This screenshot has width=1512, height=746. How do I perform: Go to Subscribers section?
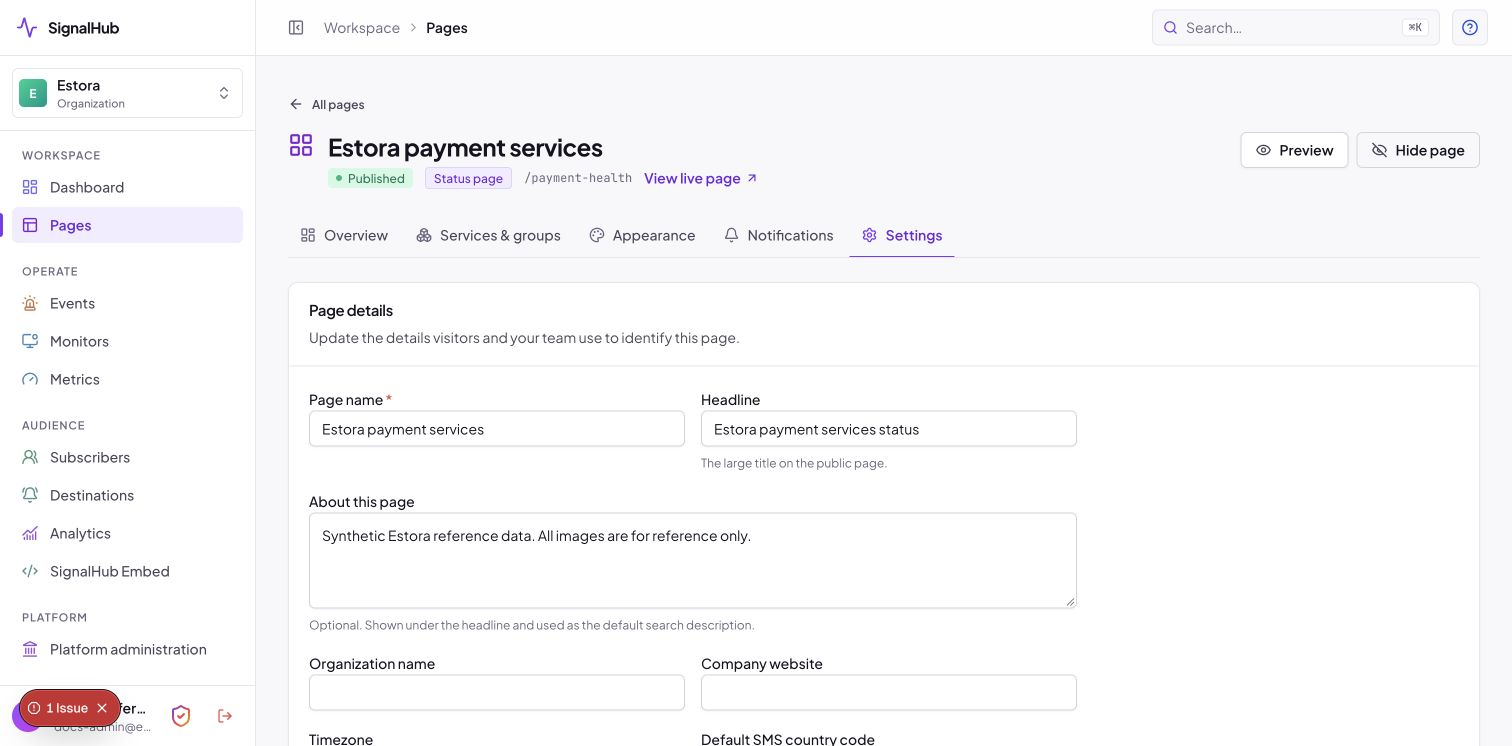tap(127, 457)
